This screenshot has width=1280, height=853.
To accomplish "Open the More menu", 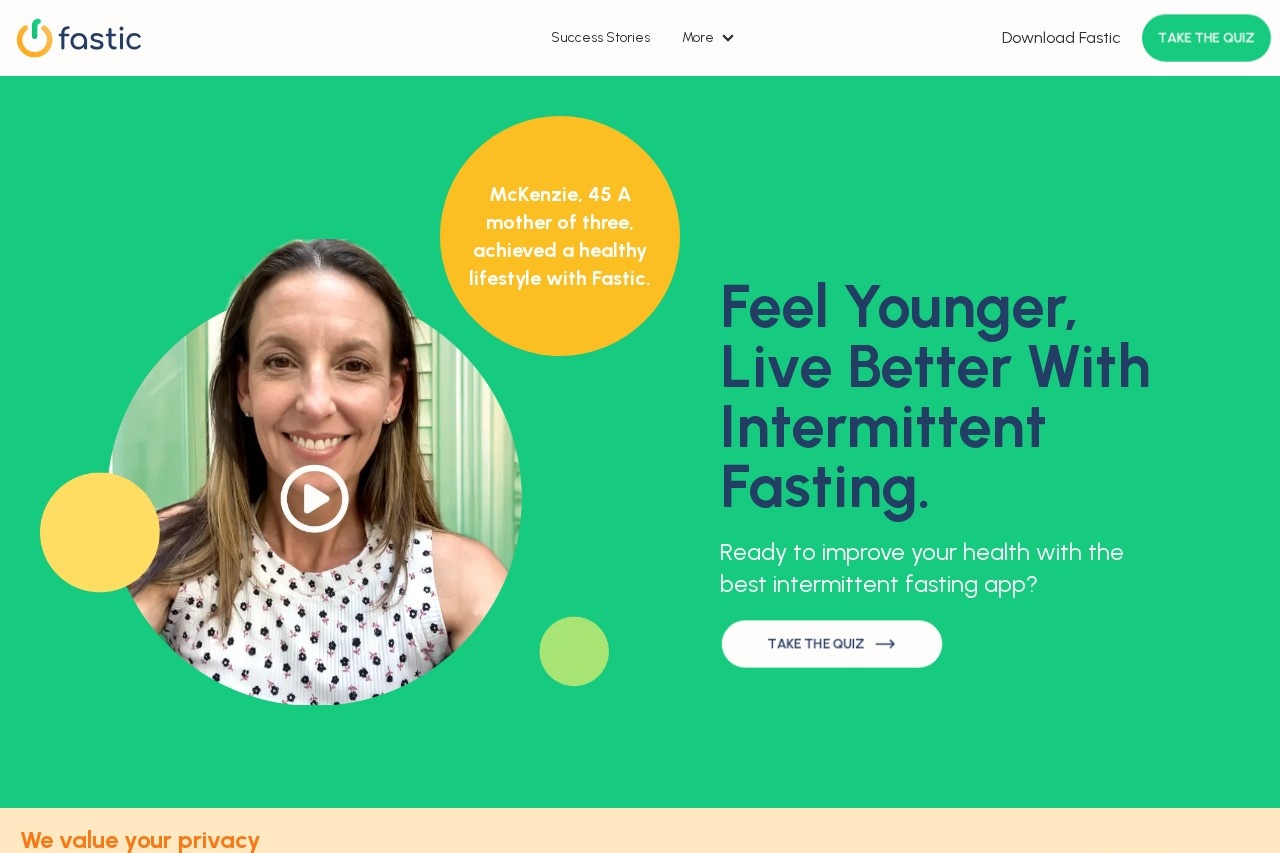I will coord(708,38).
